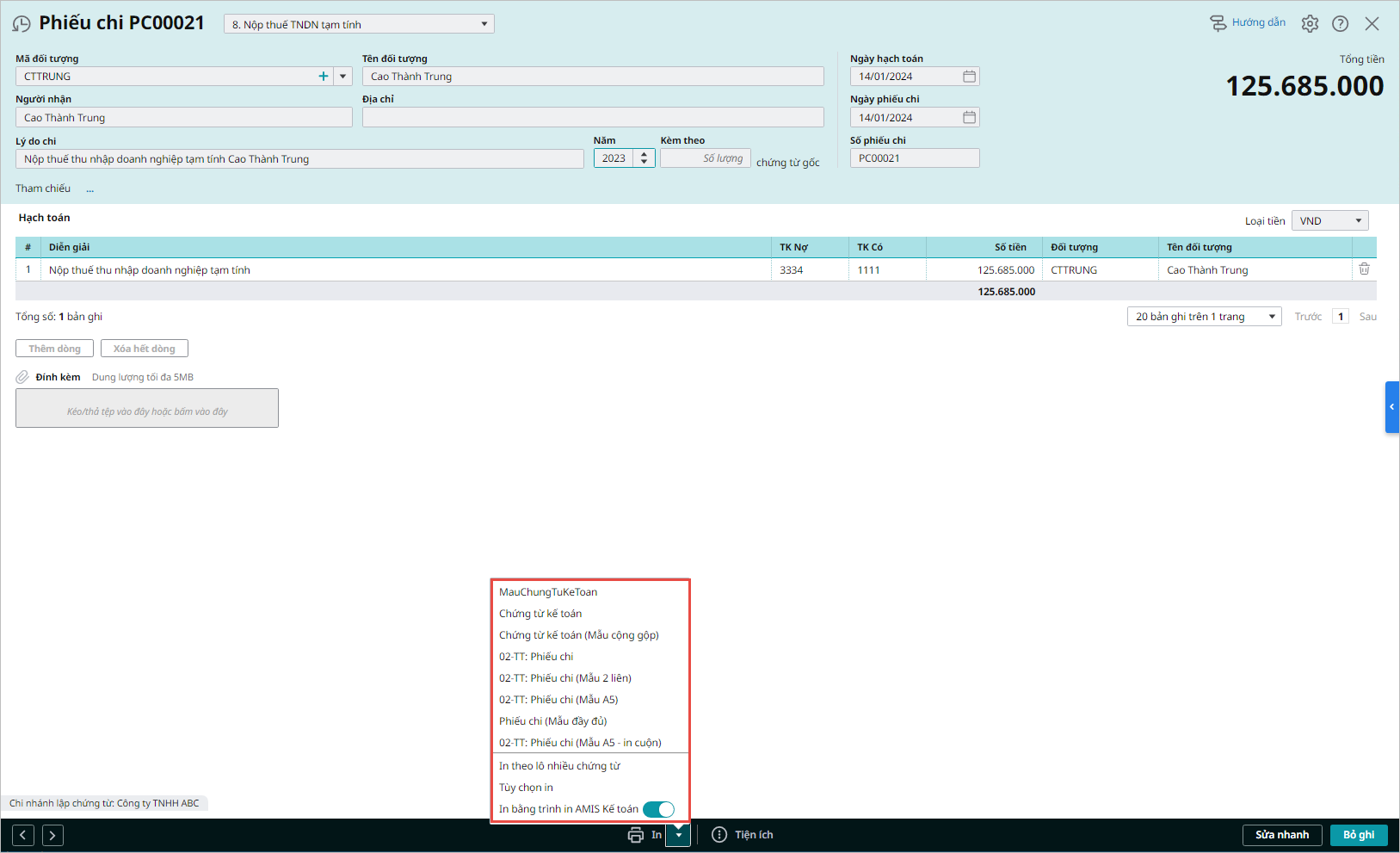Close the Phiếu chi form
This screenshot has height=853, width=1400.
[1372, 24]
